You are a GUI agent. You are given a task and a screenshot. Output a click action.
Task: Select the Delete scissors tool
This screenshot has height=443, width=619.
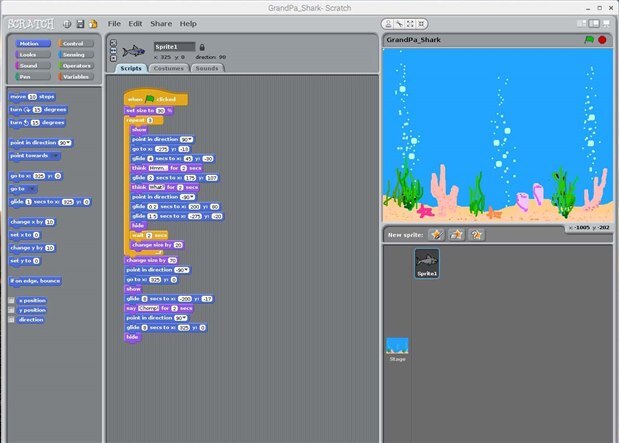coord(400,24)
